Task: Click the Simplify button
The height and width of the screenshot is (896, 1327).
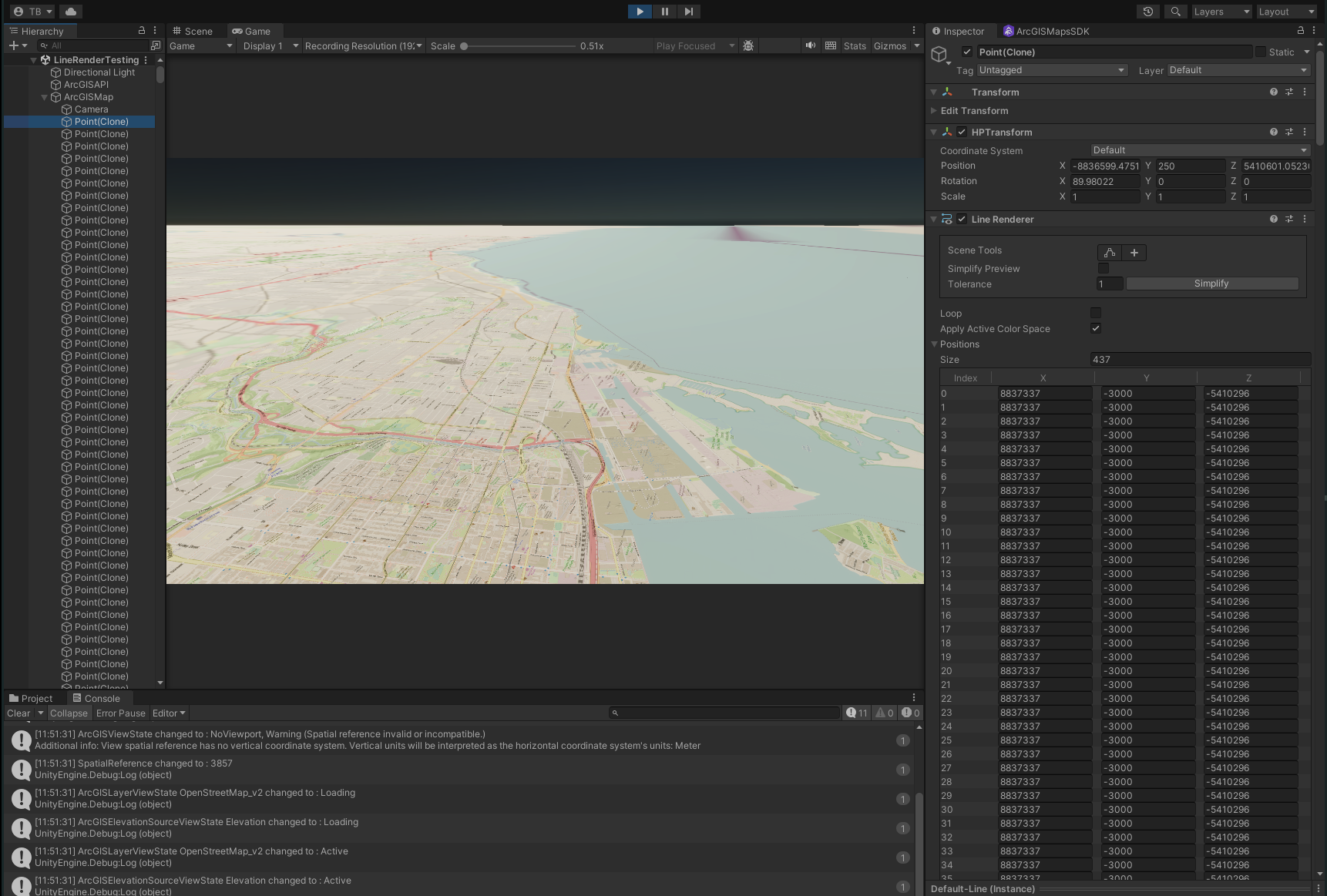Action: point(1211,284)
